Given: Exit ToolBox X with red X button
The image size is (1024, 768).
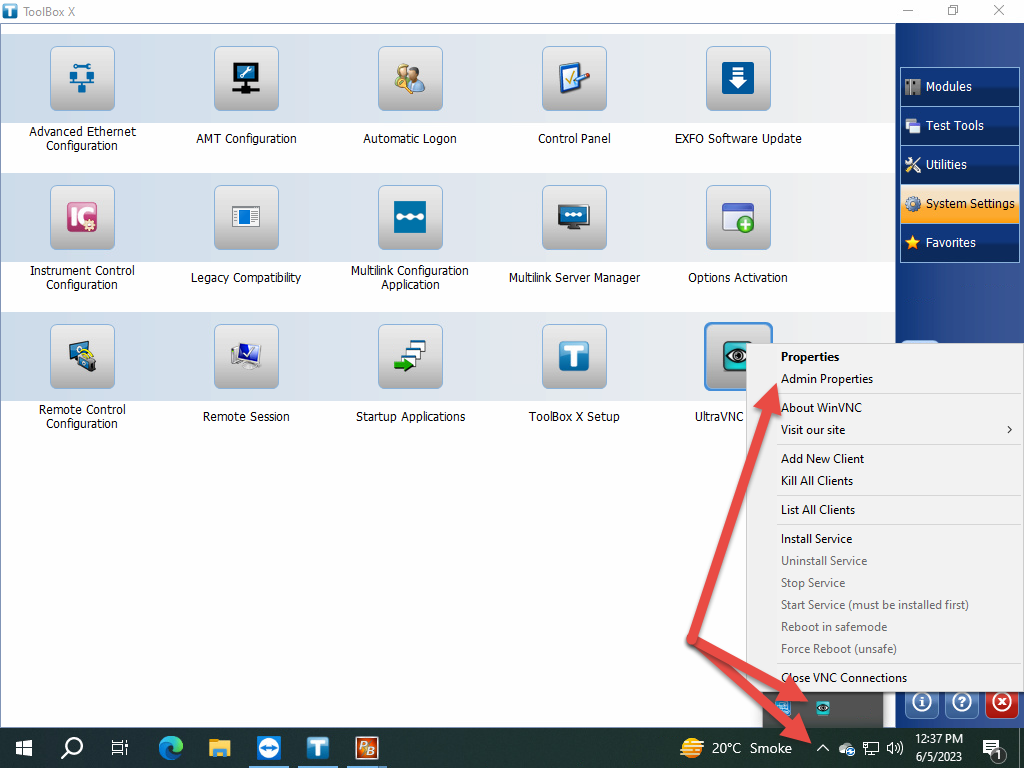Looking at the screenshot, I should tap(1002, 703).
